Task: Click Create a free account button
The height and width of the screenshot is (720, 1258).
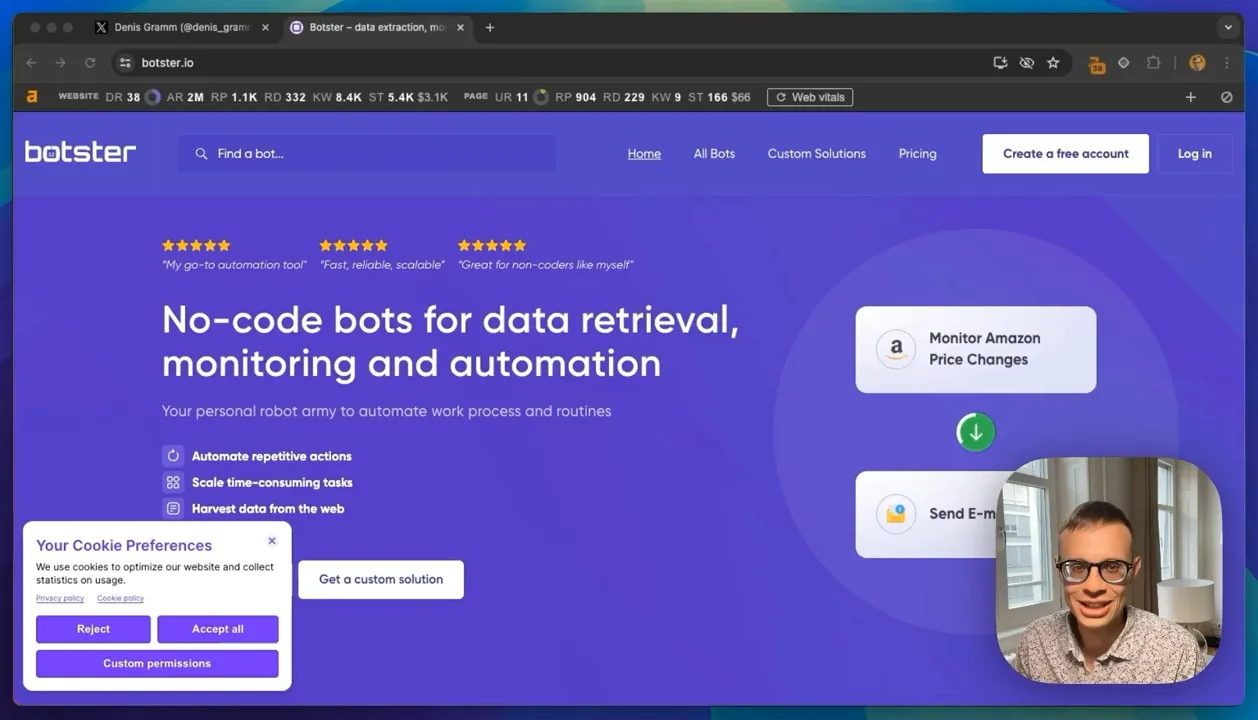Action: pos(1065,154)
